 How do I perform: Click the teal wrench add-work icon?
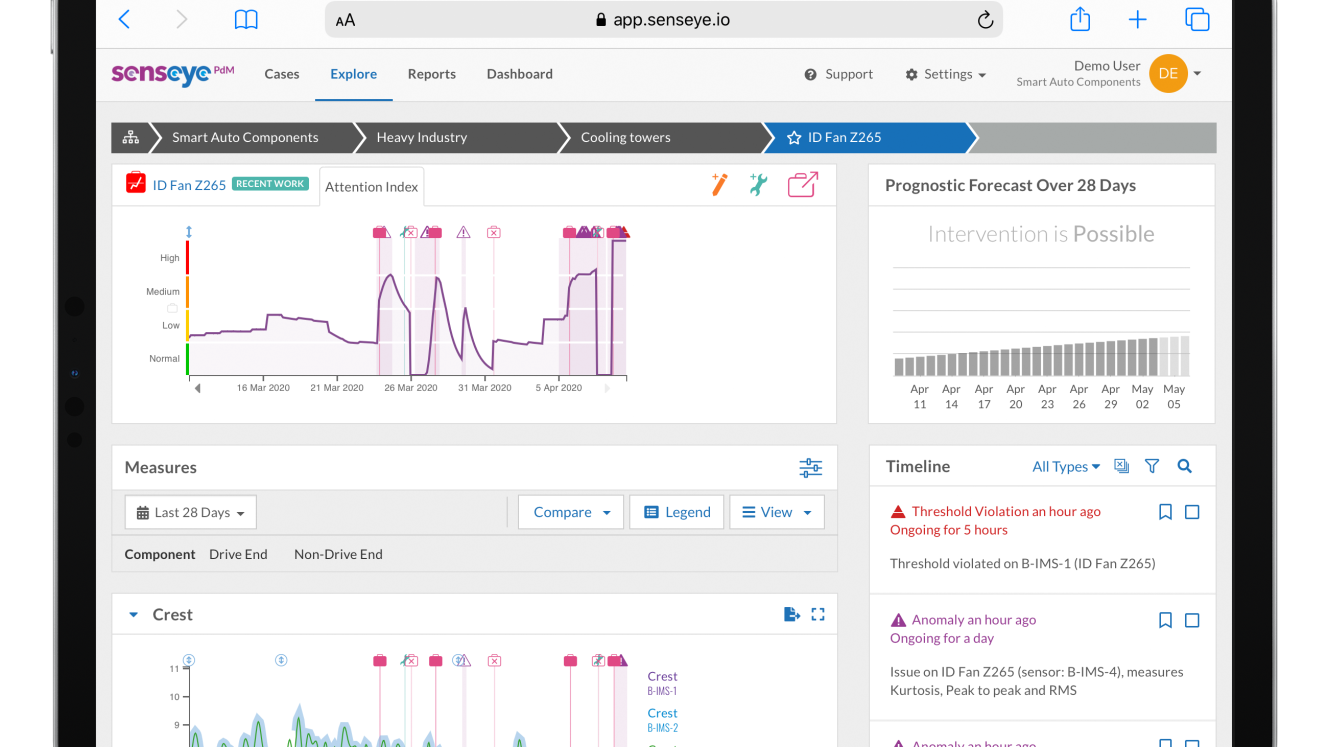(x=759, y=184)
